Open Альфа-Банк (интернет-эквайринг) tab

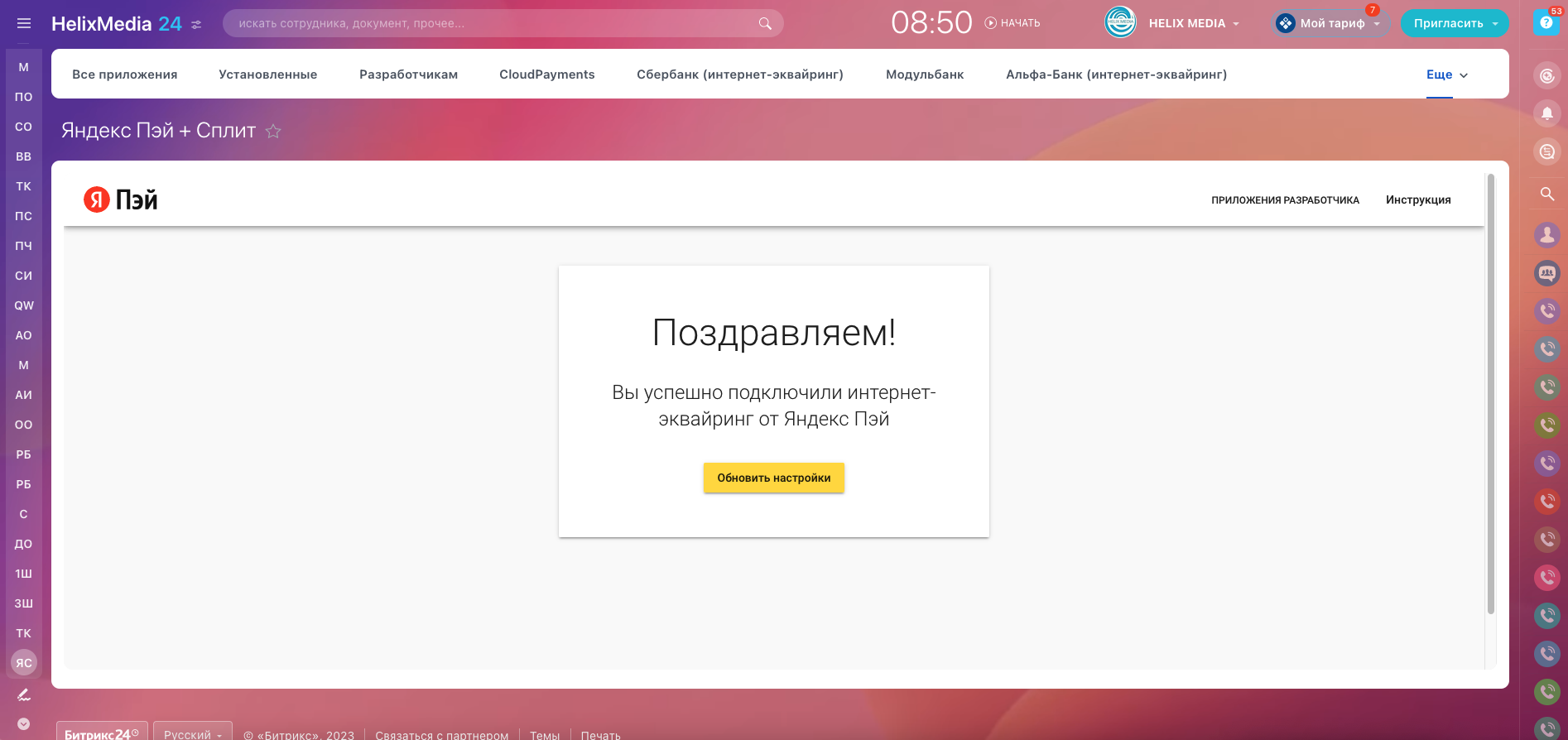[1117, 74]
